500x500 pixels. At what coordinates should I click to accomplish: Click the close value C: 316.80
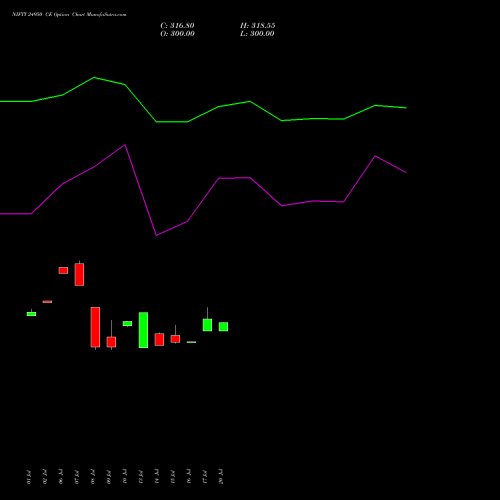(177, 26)
